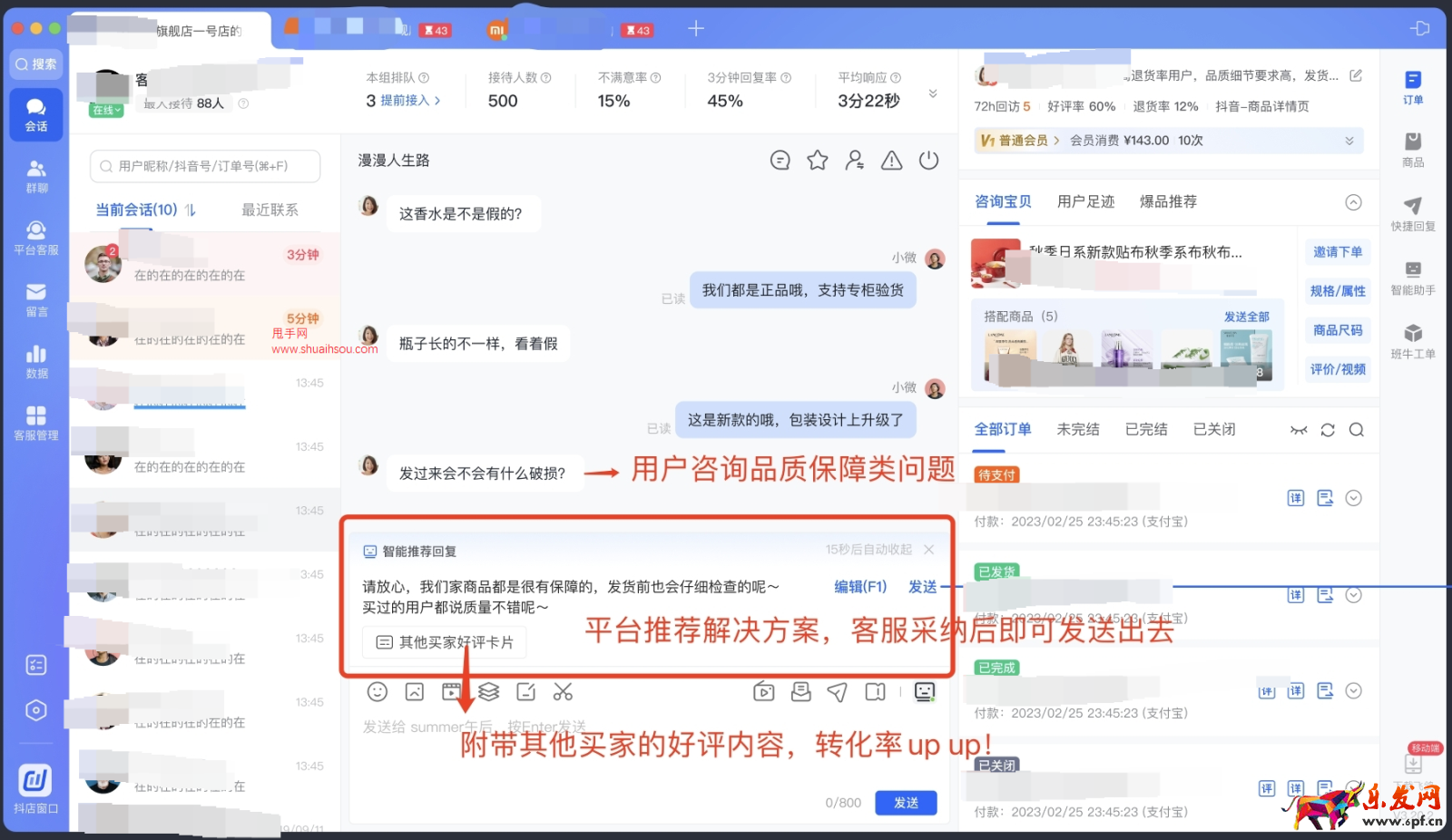This screenshot has height=840, width=1452.
Task: Switch to the 用户足迹 tab
Action: click(x=1085, y=201)
